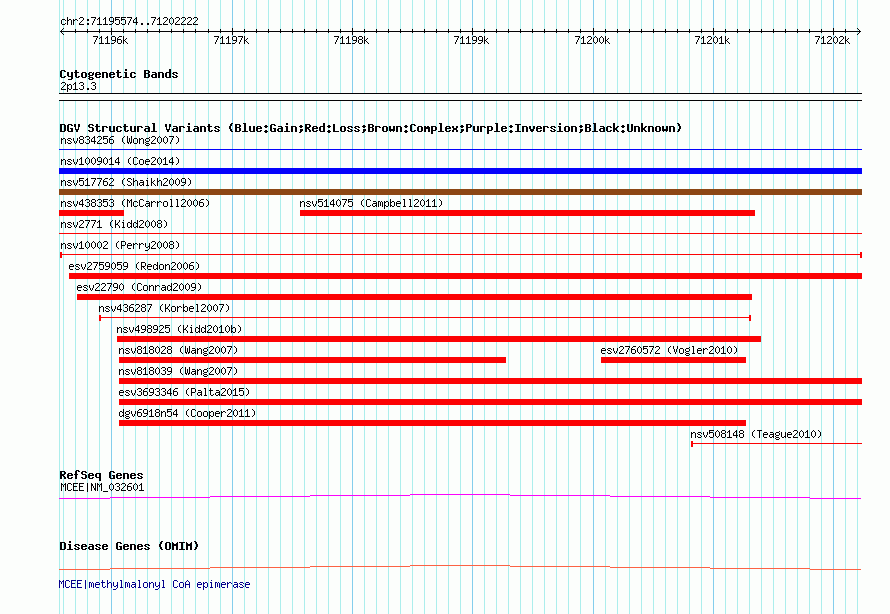
Task: Open the esv2760572 (Vogler2010) variant label
Action: (x=669, y=350)
